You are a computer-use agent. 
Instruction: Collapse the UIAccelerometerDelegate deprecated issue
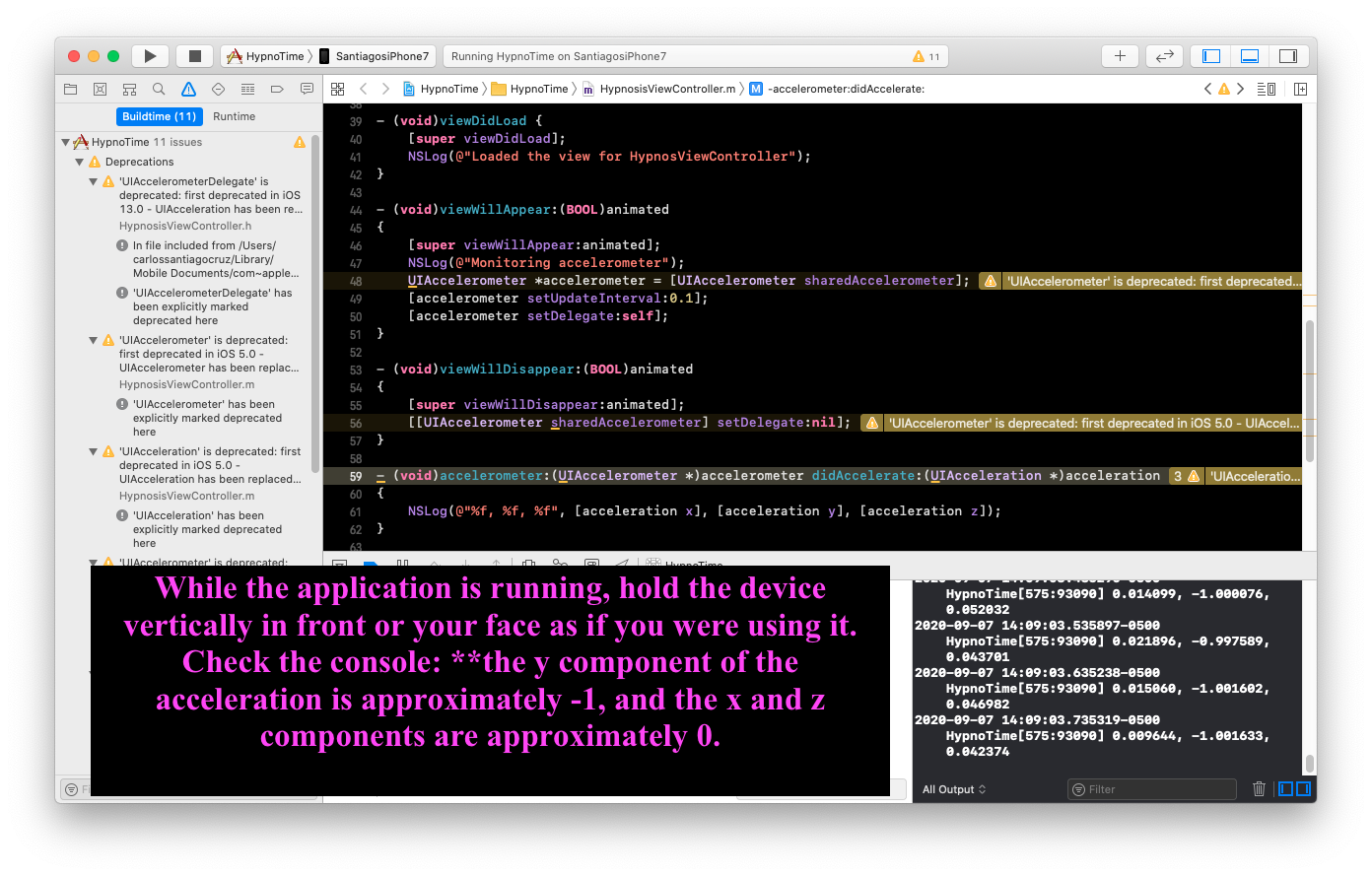coord(94,181)
